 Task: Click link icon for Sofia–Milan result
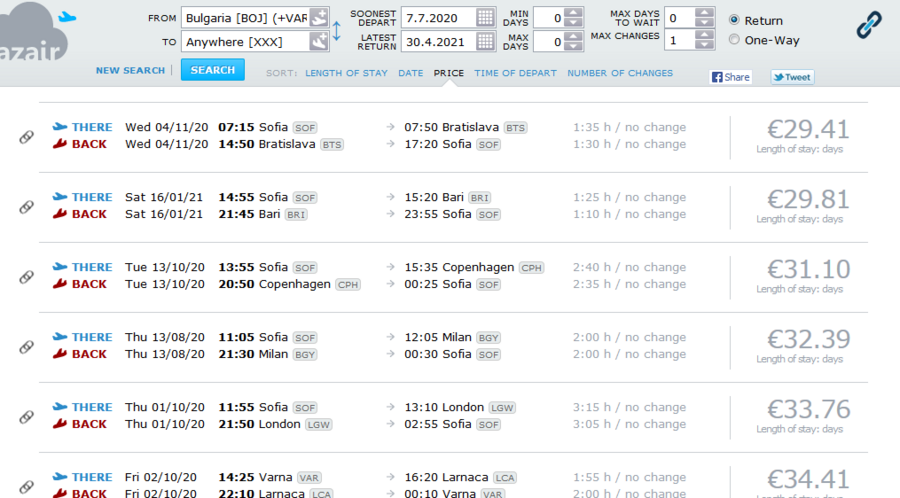[26, 347]
